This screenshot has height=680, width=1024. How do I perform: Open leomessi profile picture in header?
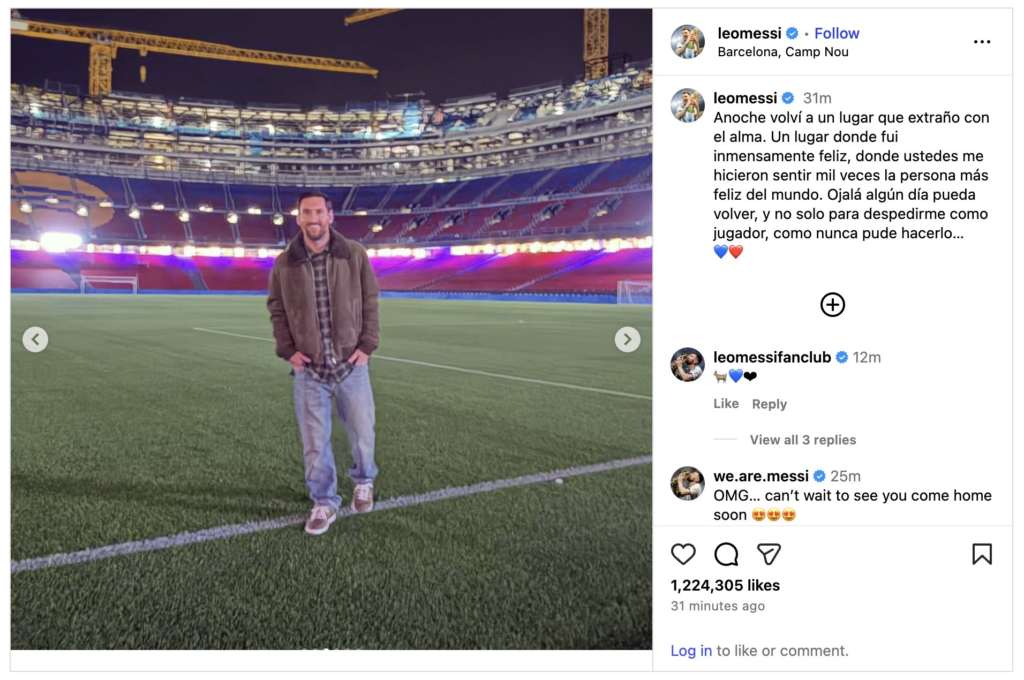[x=687, y=42]
